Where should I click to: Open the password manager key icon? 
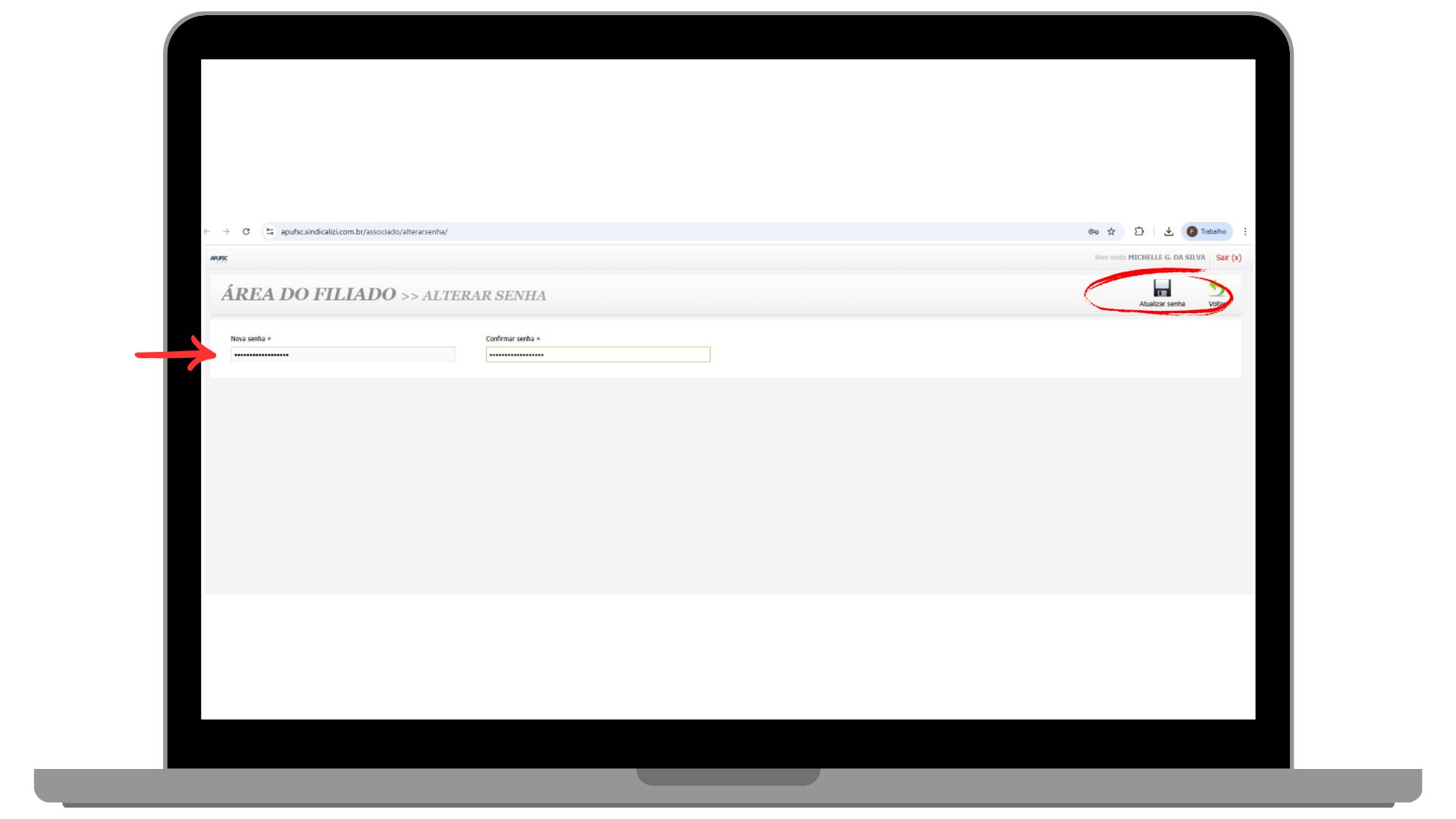1093,232
